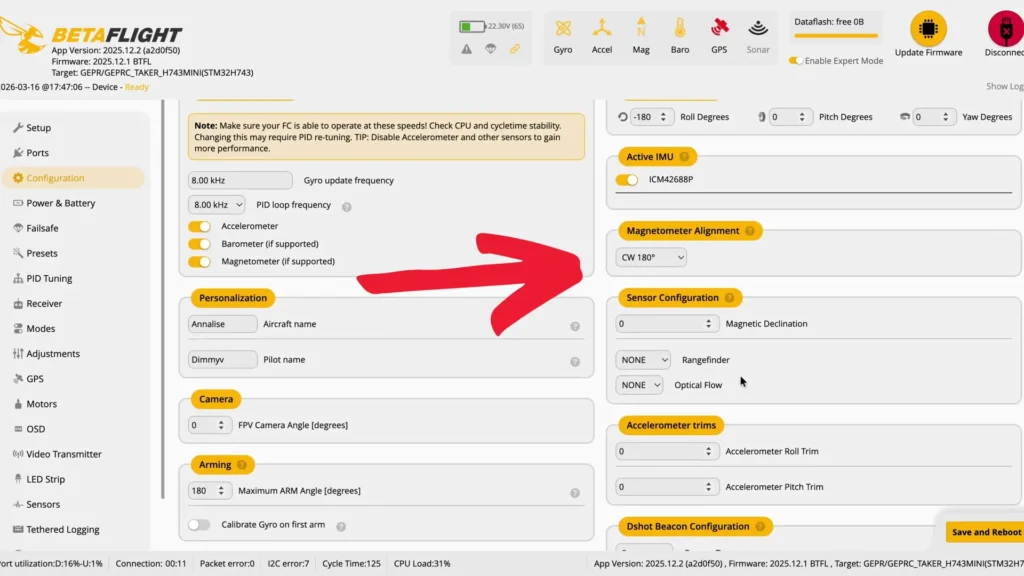Click the Baro sensor icon
Viewport: 1024px width, 576px height.
(x=680, y=29)
